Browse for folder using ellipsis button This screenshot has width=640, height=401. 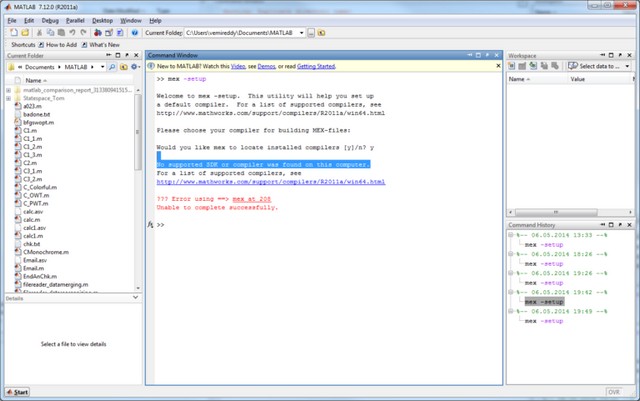(x=311, y=33)
